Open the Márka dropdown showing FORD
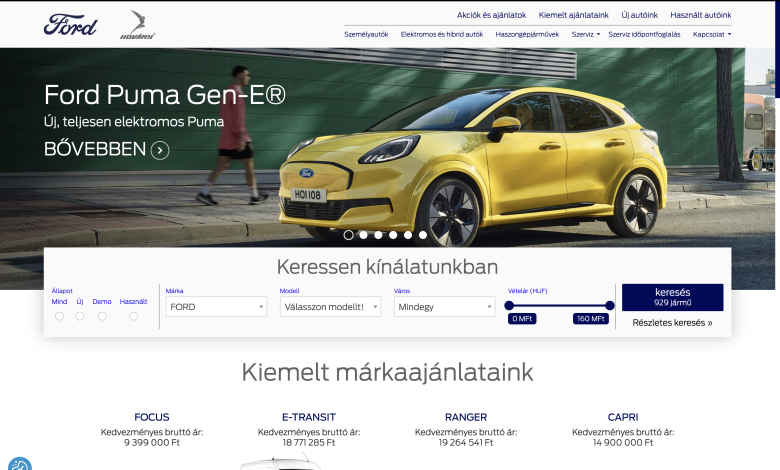780x470 pixels. pos(216,307)
